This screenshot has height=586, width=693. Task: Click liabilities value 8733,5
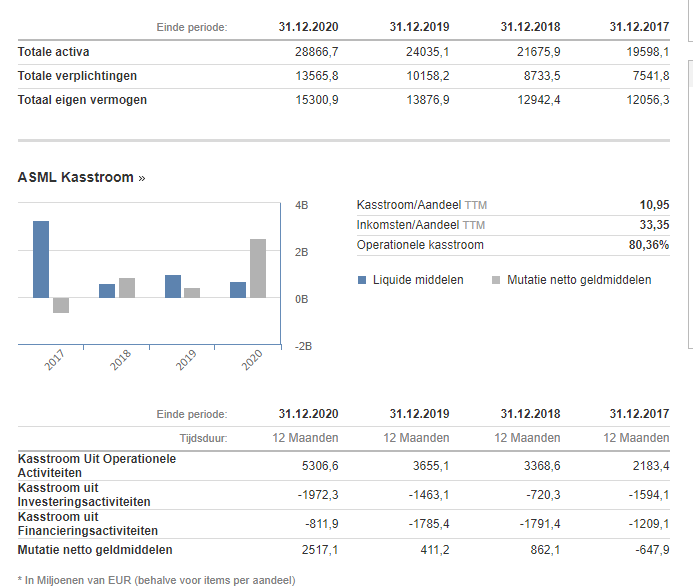[x=542, y=76]
